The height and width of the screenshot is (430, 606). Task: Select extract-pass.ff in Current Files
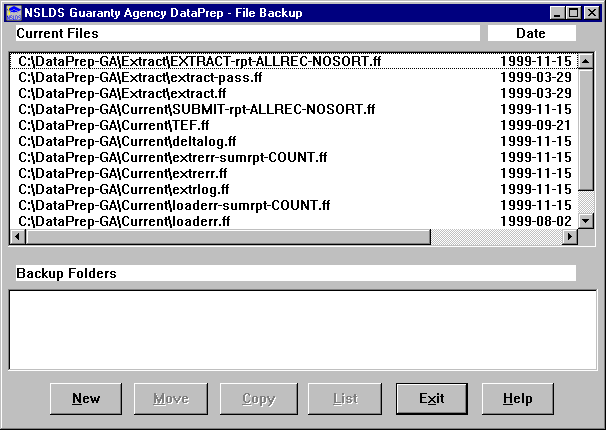coord(141,77)
